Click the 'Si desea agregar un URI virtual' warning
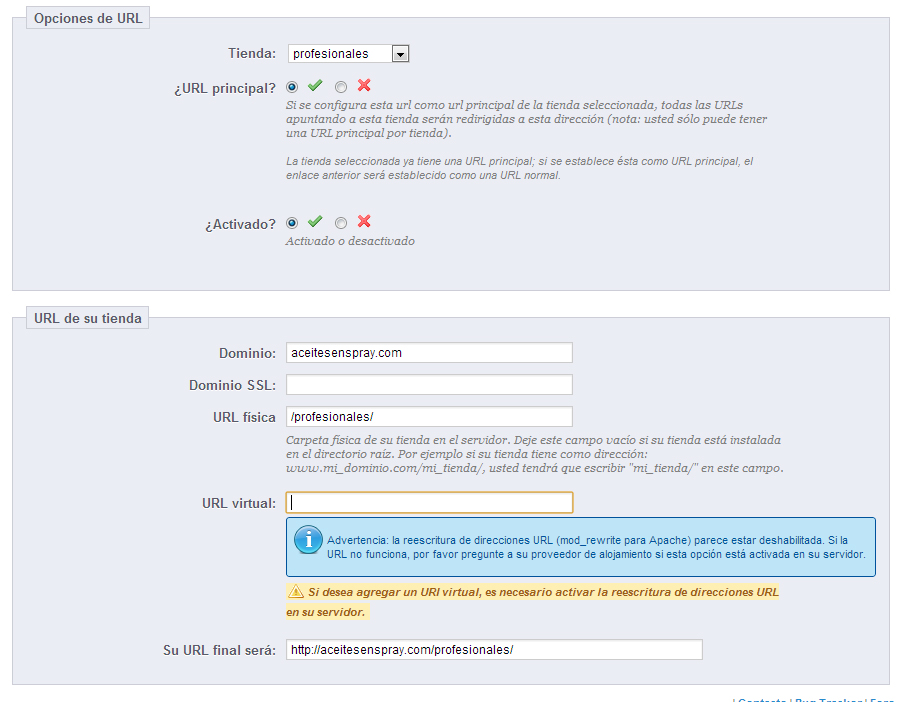The image size is (902, 702). click(533, 602)
